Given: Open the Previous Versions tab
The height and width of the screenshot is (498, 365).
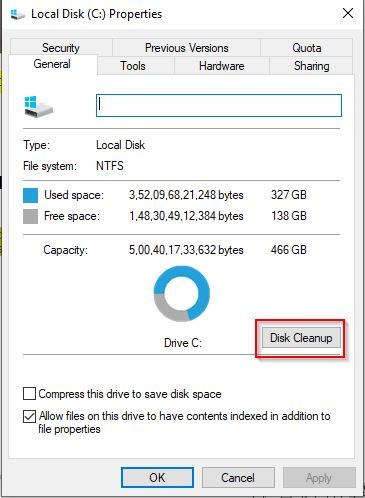Looking at the screenshot, I should tap(186, 48).
